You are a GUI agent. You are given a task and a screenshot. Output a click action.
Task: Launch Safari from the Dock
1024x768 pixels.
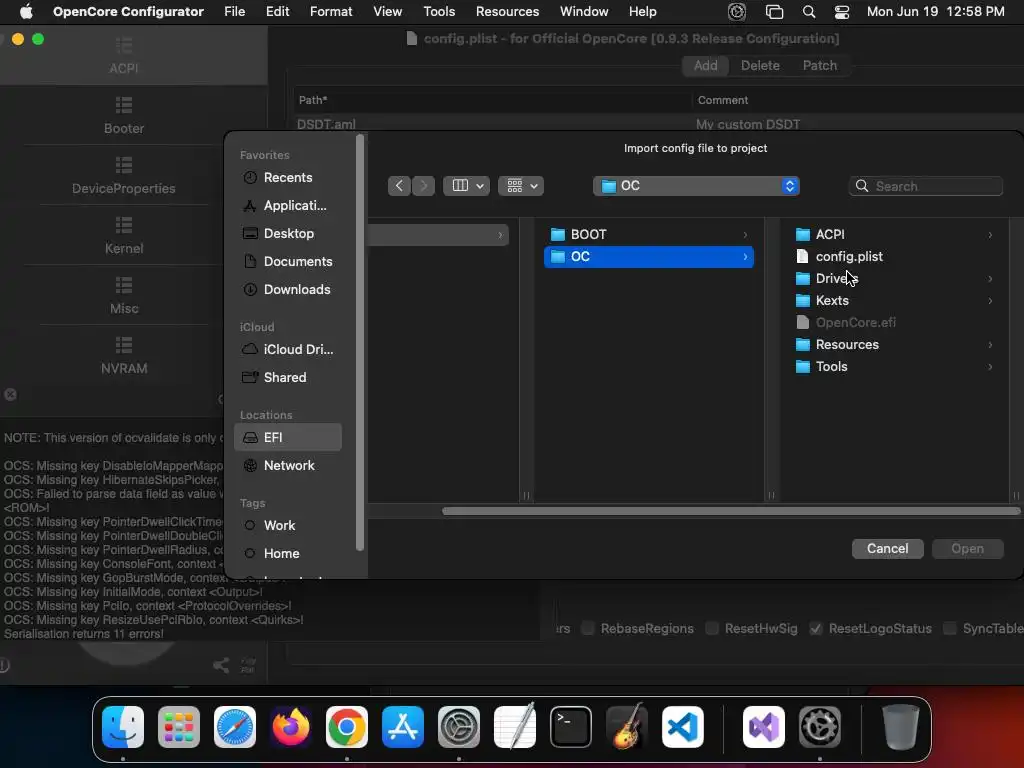[x=235, y=727]
